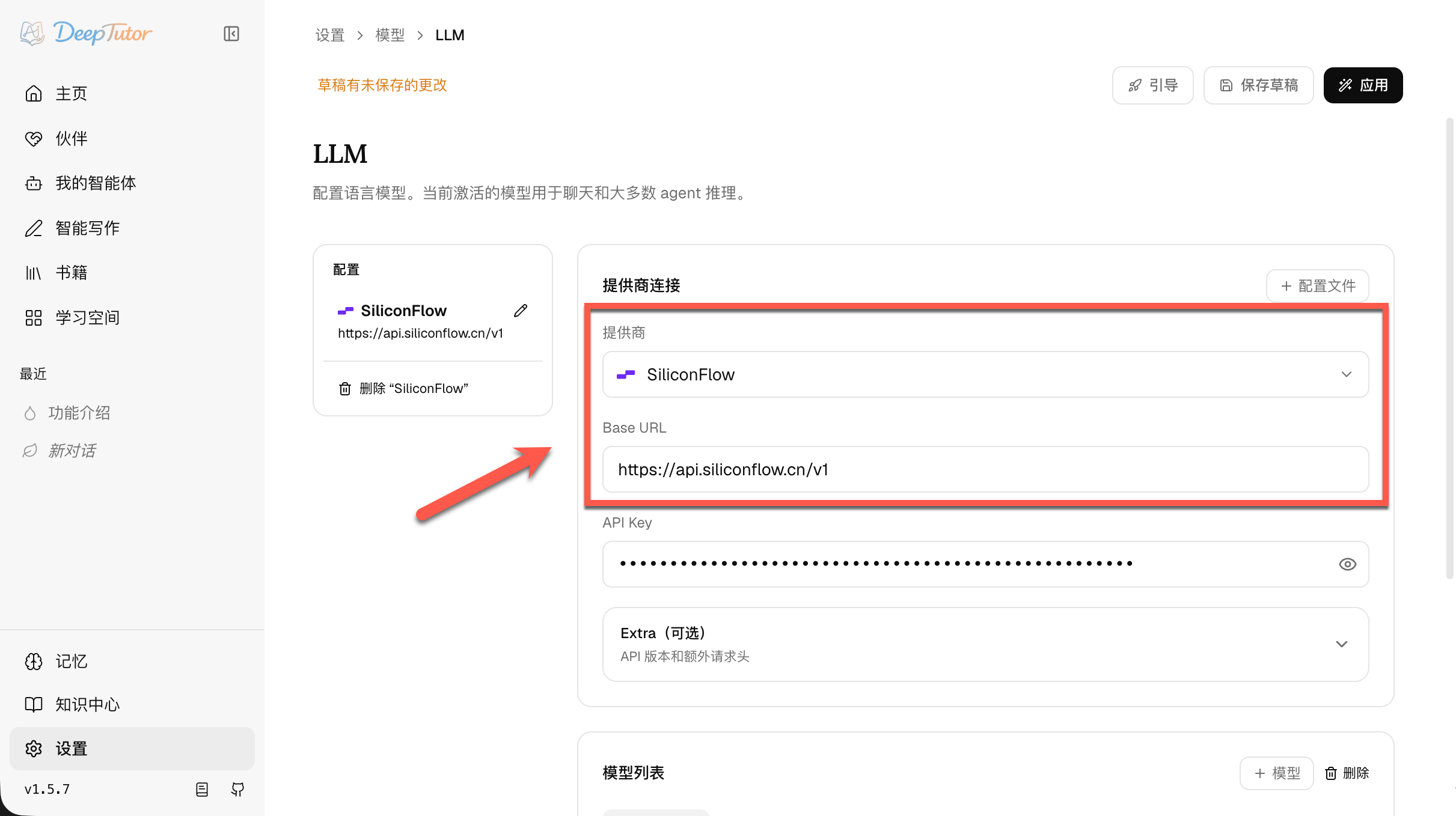Click the 草稿有未保存的更改 notice
1456x816 pixels.
tap(382, 85)
